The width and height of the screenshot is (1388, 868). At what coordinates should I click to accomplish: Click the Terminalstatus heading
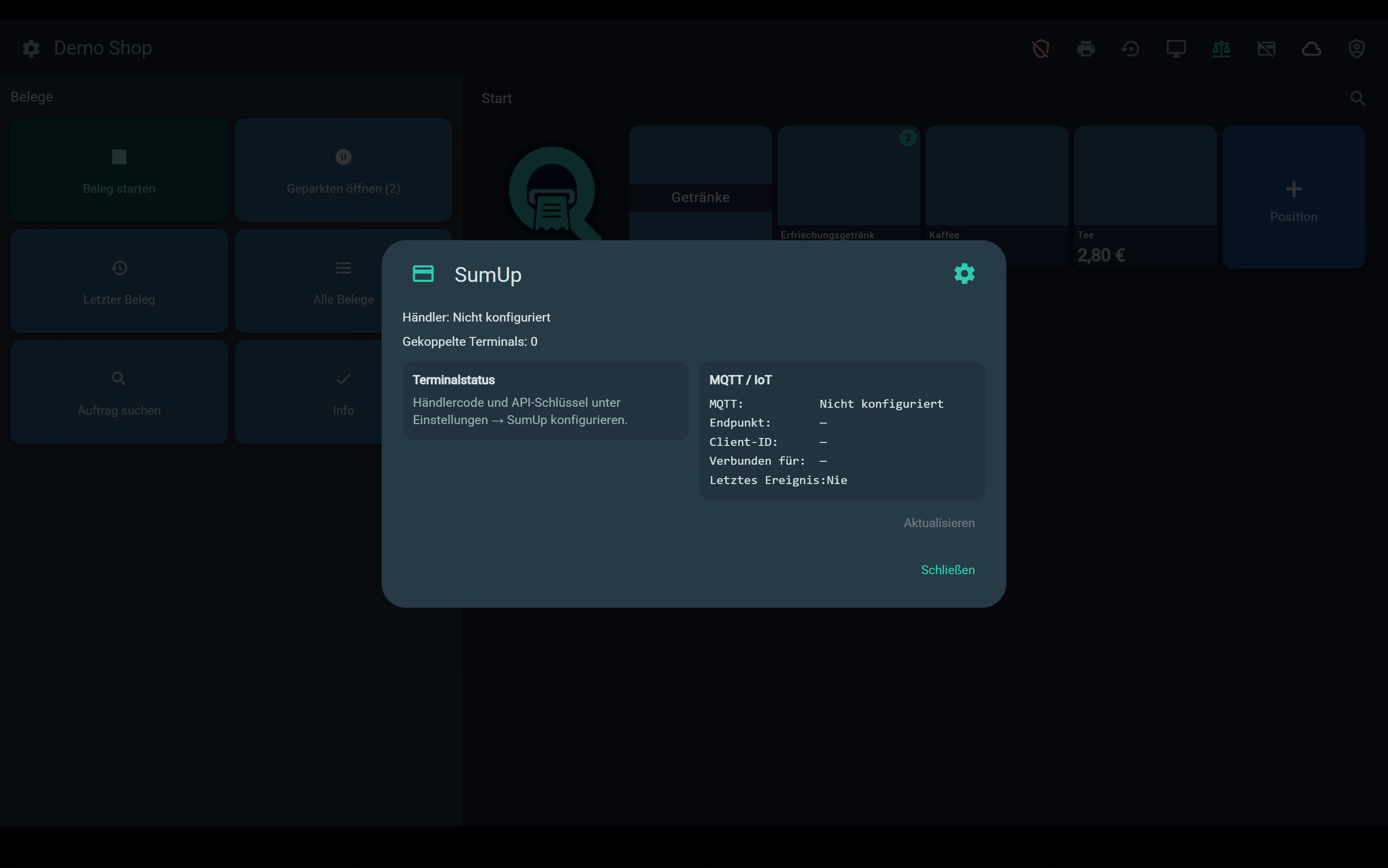click(x=454, y=380)
